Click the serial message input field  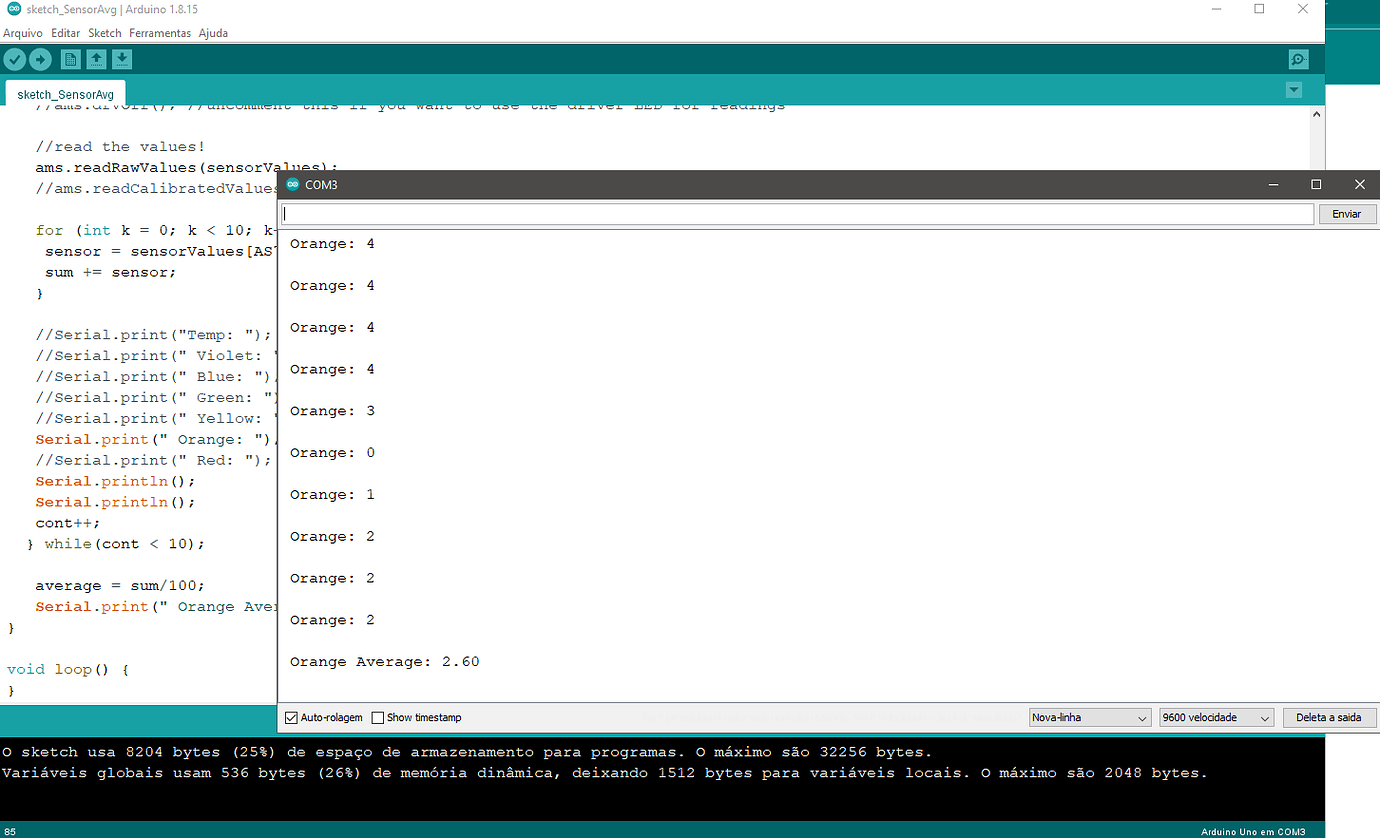point(795,213)
